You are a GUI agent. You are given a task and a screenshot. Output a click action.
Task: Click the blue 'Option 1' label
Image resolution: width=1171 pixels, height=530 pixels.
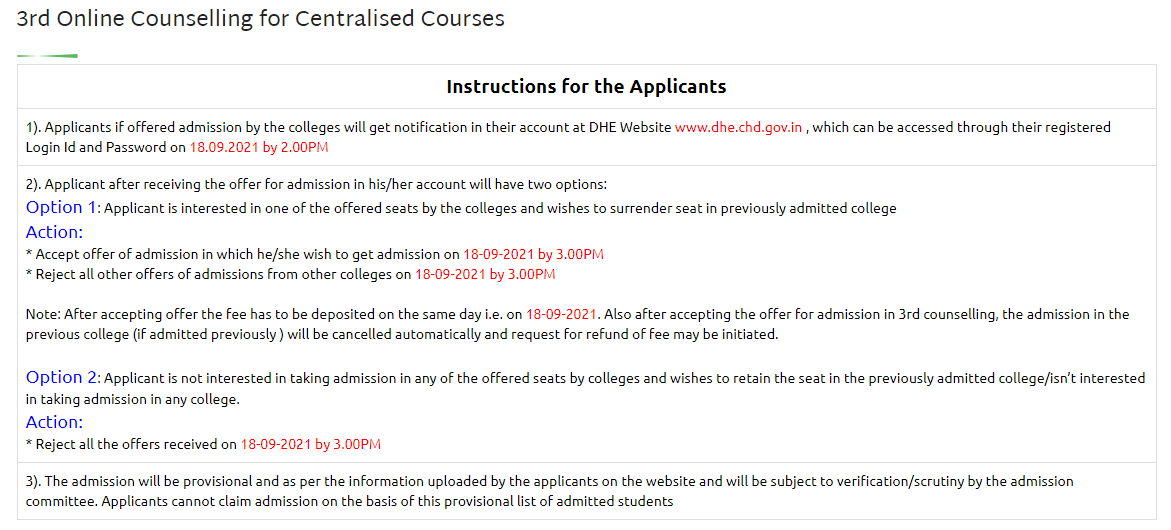click(x=62, y=208)
